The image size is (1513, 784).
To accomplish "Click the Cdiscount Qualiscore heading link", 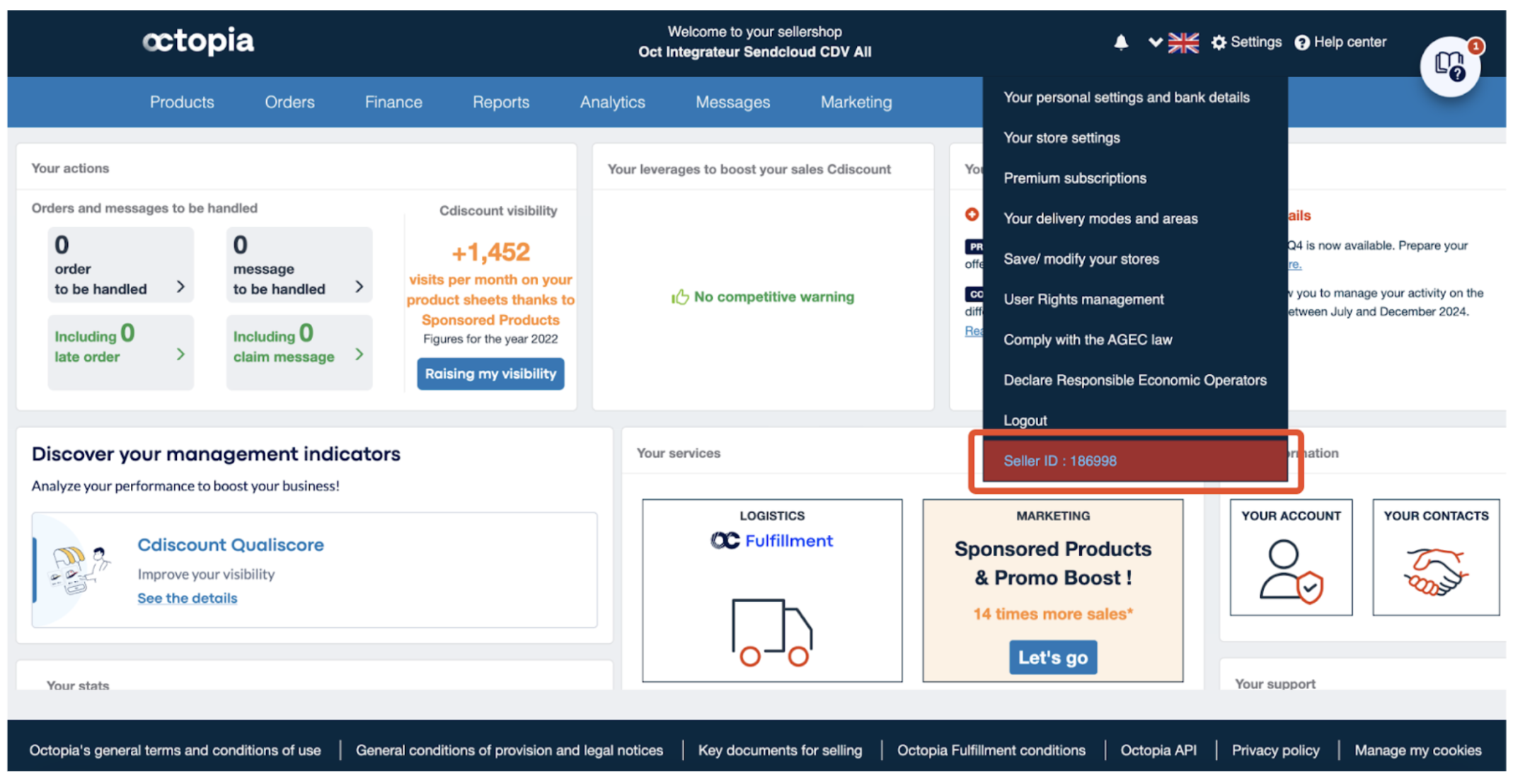I will (231, 545).
